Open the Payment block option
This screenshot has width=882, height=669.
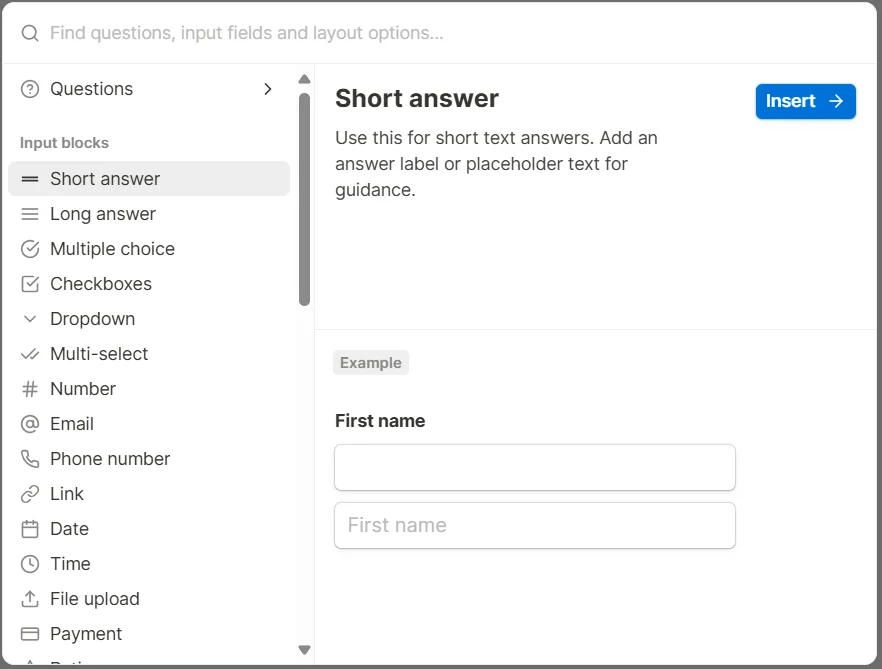pos(86,634)
